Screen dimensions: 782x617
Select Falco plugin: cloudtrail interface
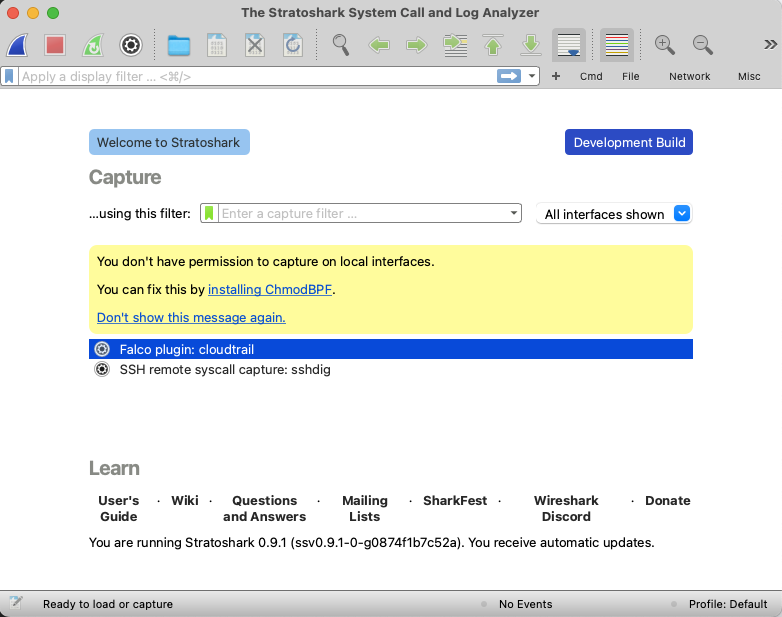[391, 349]
